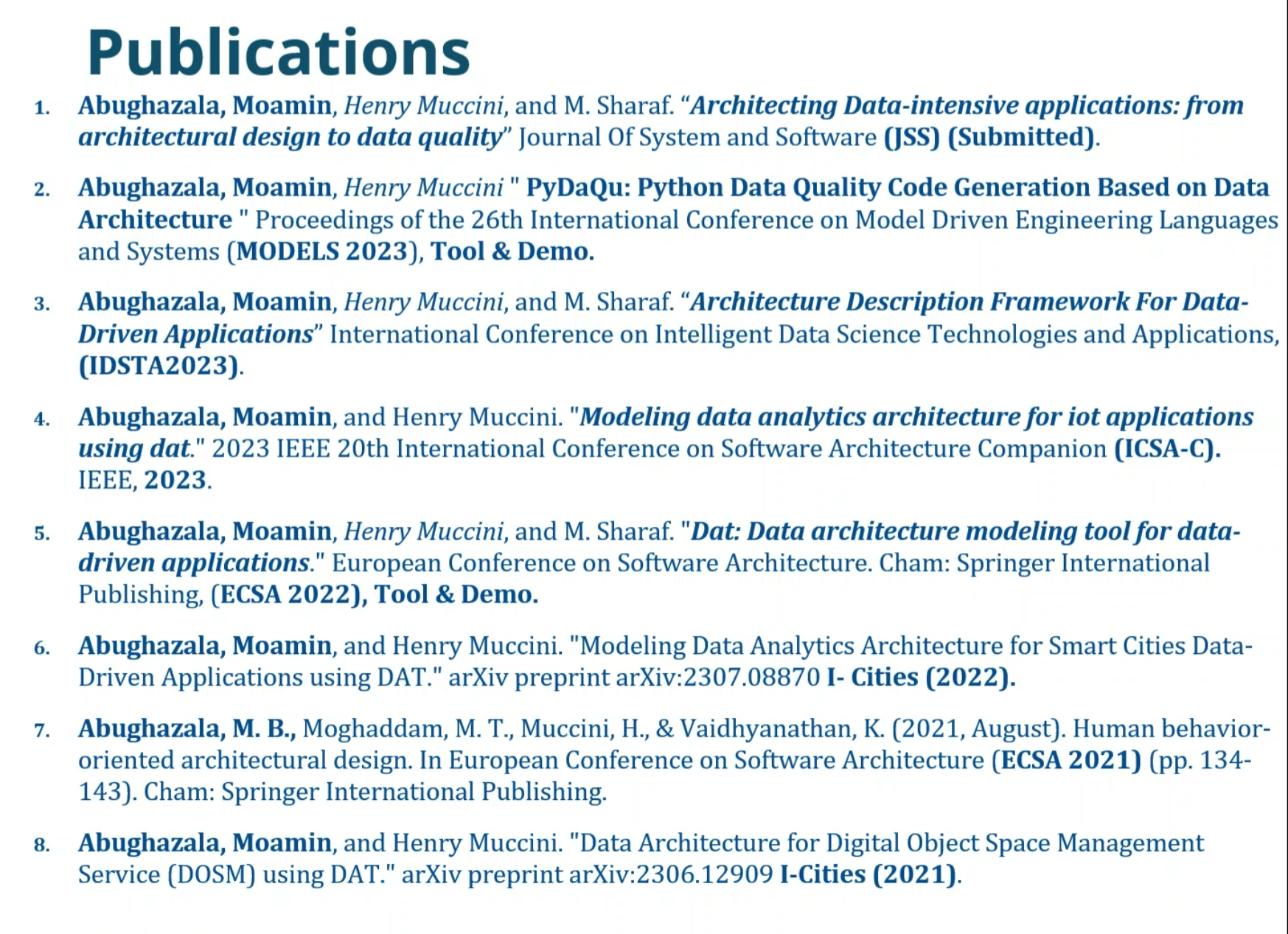
Task: Click the I- Cities (2022) label
Action: pyautogui.click(x=921, y=677)
